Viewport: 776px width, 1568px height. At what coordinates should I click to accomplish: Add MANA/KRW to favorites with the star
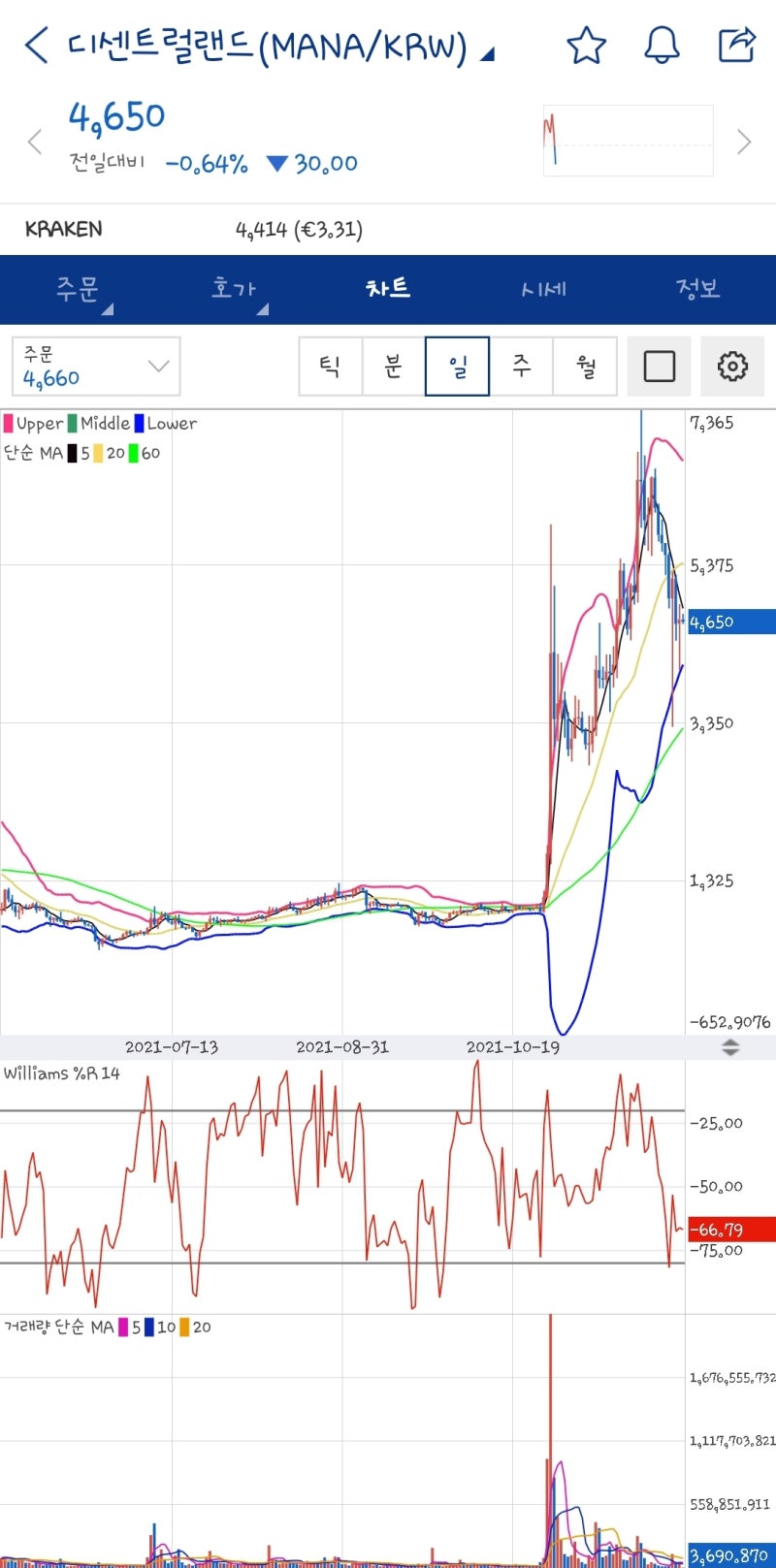[586, 46]
